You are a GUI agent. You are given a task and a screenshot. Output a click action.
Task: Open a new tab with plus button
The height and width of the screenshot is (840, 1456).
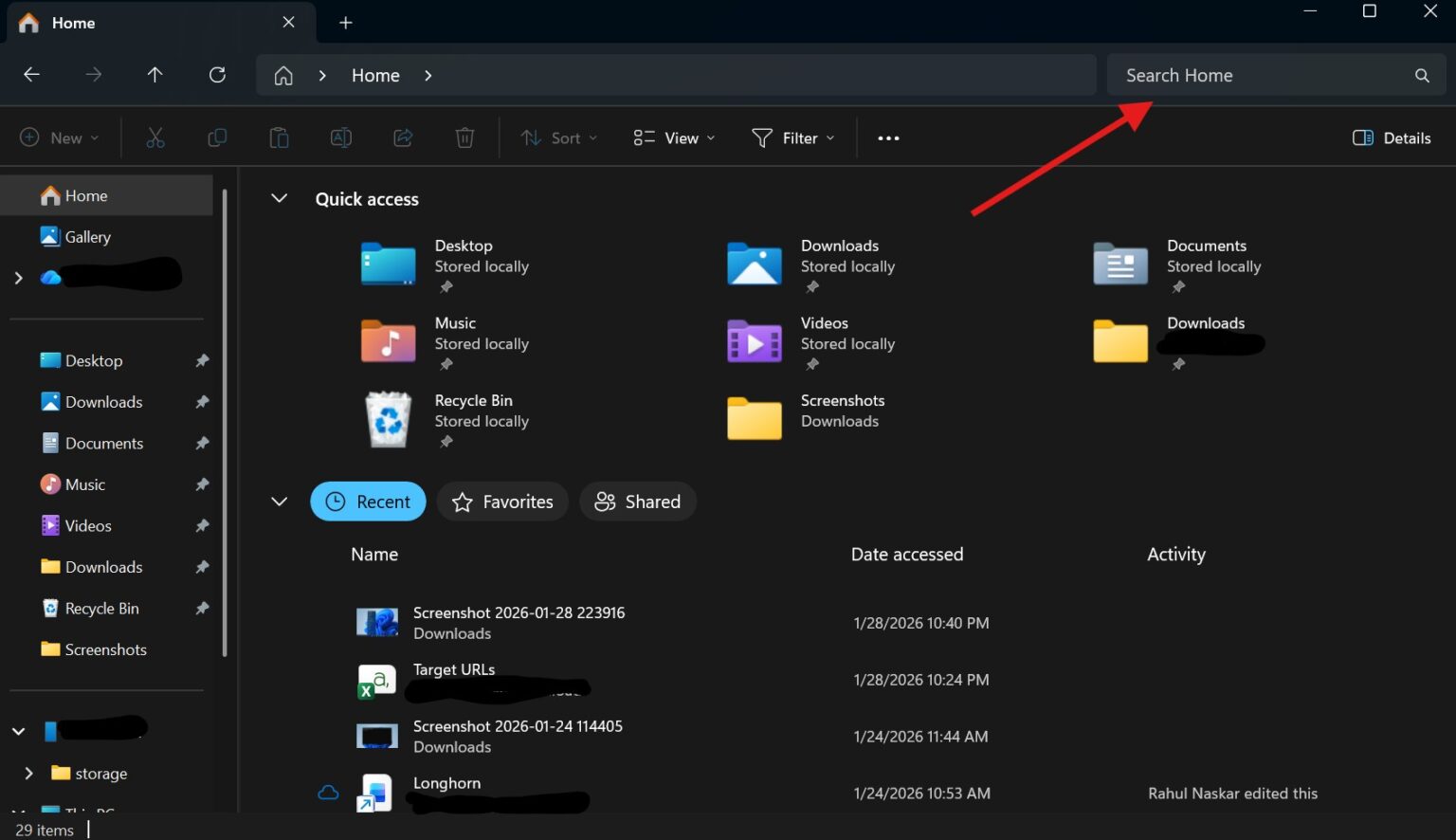coord(346,23)
